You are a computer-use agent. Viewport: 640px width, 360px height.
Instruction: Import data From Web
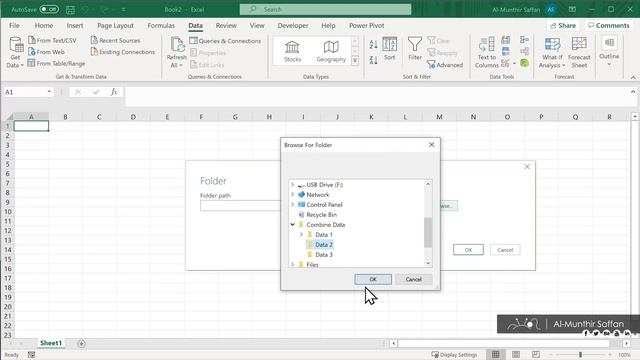click(46, 52)
